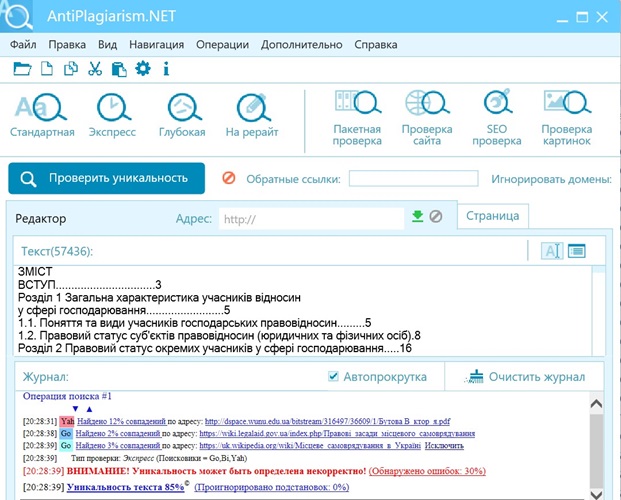Select the На рерайт check mode
The width and height of the screenshot is (621, 500).
(252, 115)
